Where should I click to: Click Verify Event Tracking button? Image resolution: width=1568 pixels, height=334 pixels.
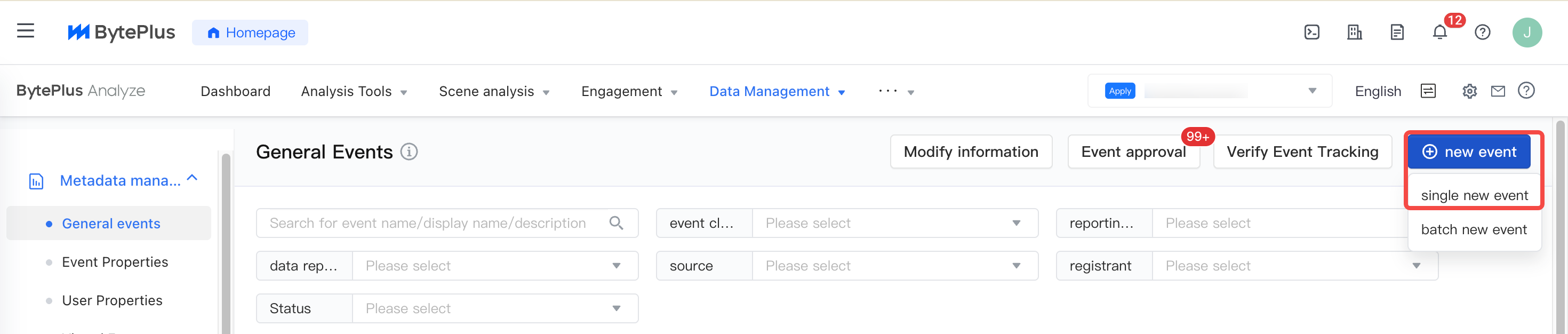click(1302, 152)
